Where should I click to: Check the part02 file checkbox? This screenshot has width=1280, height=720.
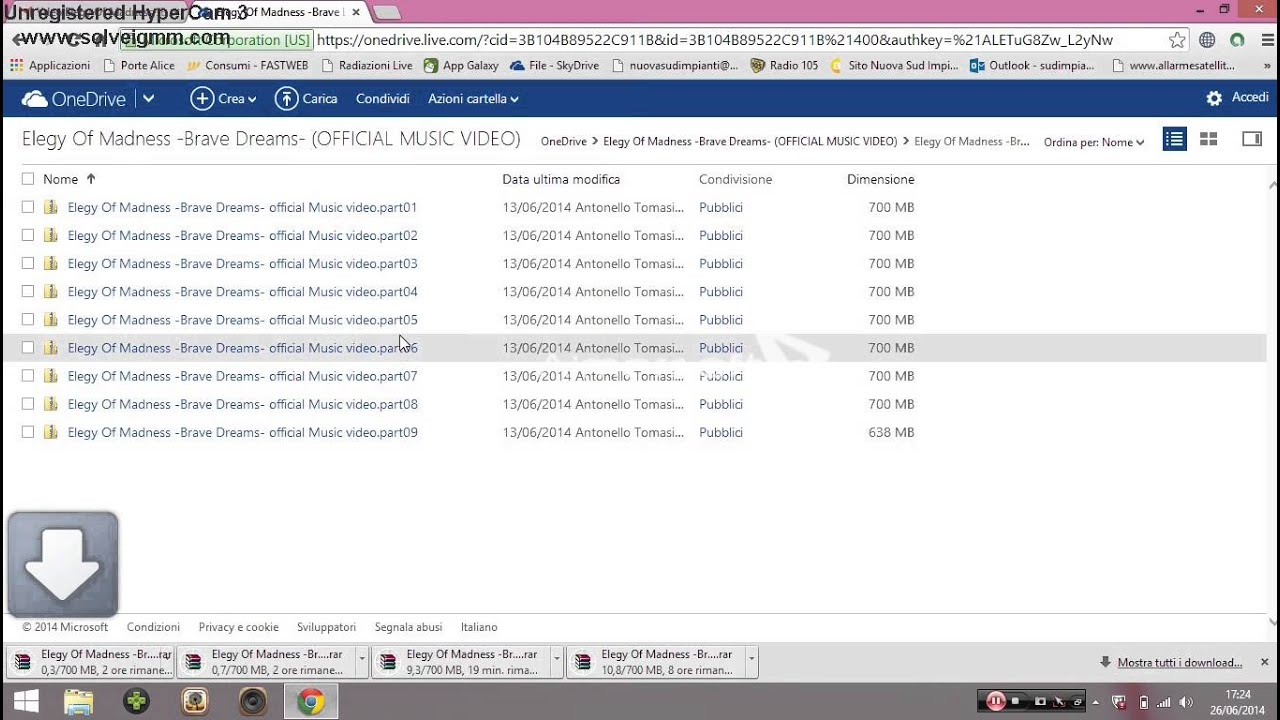pos(28,235)
